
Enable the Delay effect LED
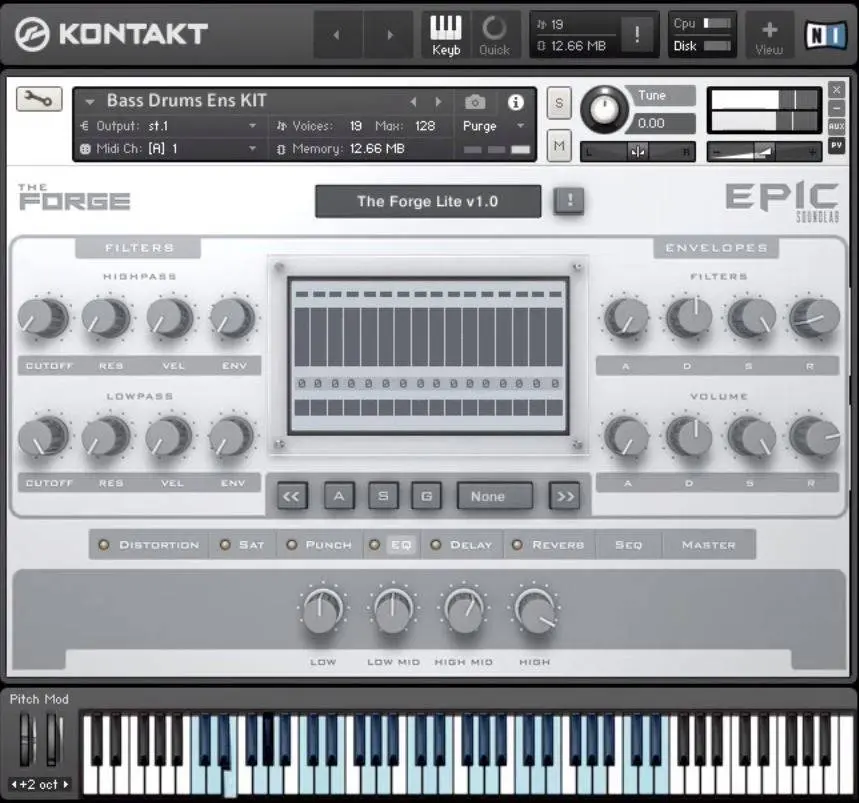tap(436, 545)
